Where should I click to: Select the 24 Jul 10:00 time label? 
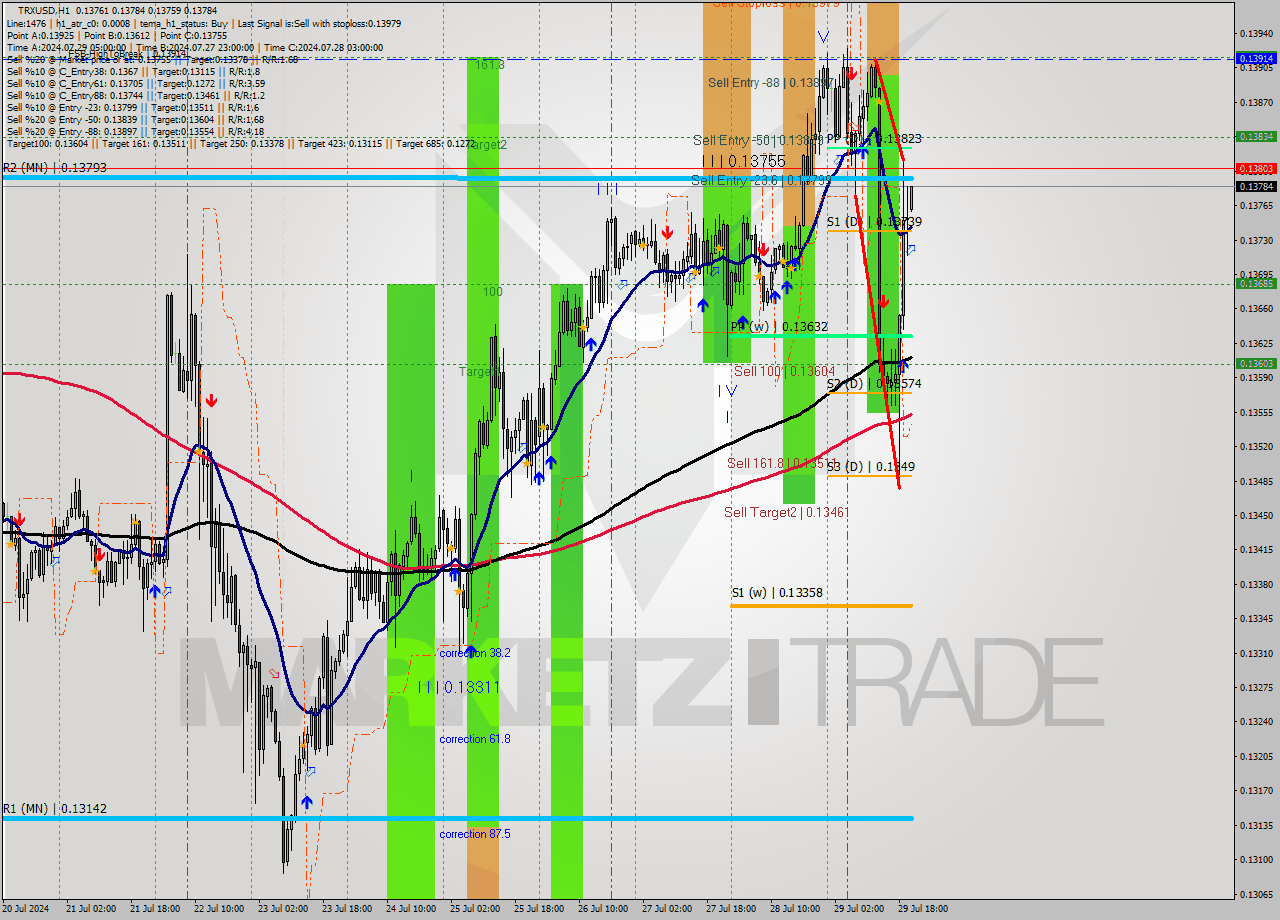pos(410,909)
